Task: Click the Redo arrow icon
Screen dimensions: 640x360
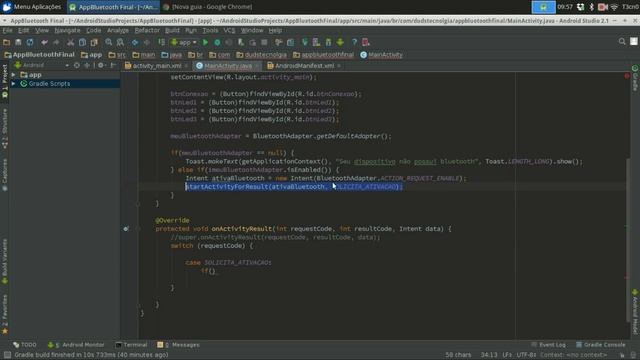Action: [56, 42]
